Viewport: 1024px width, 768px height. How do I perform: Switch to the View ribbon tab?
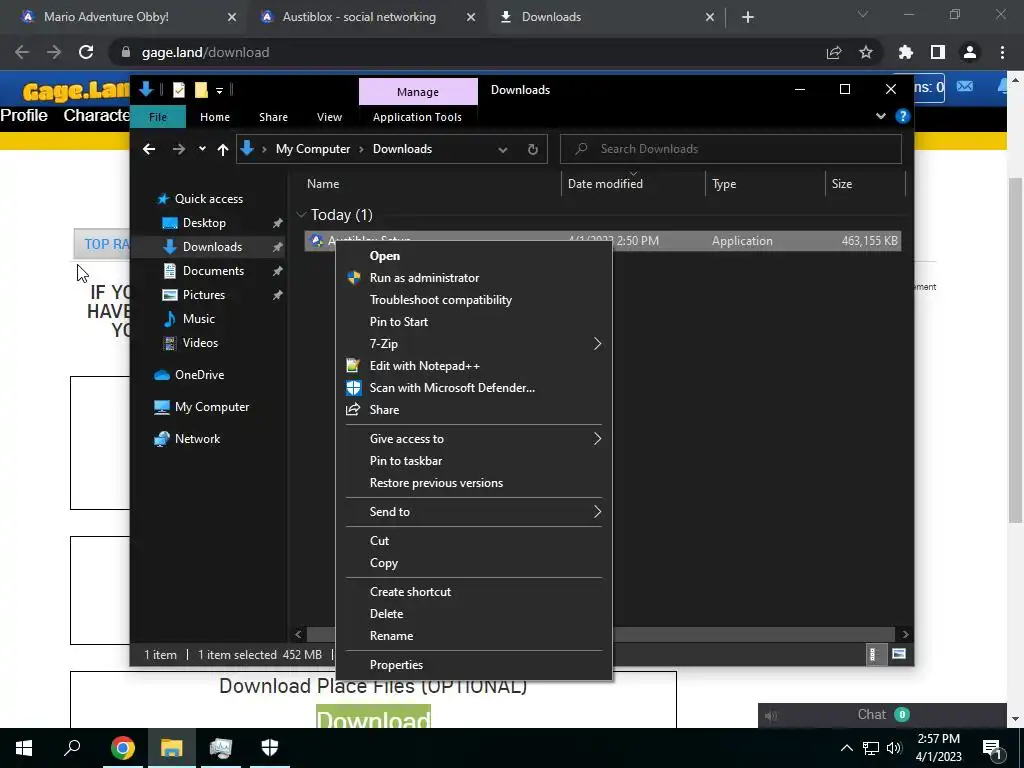pyautogui.click(x=329, y=117)
